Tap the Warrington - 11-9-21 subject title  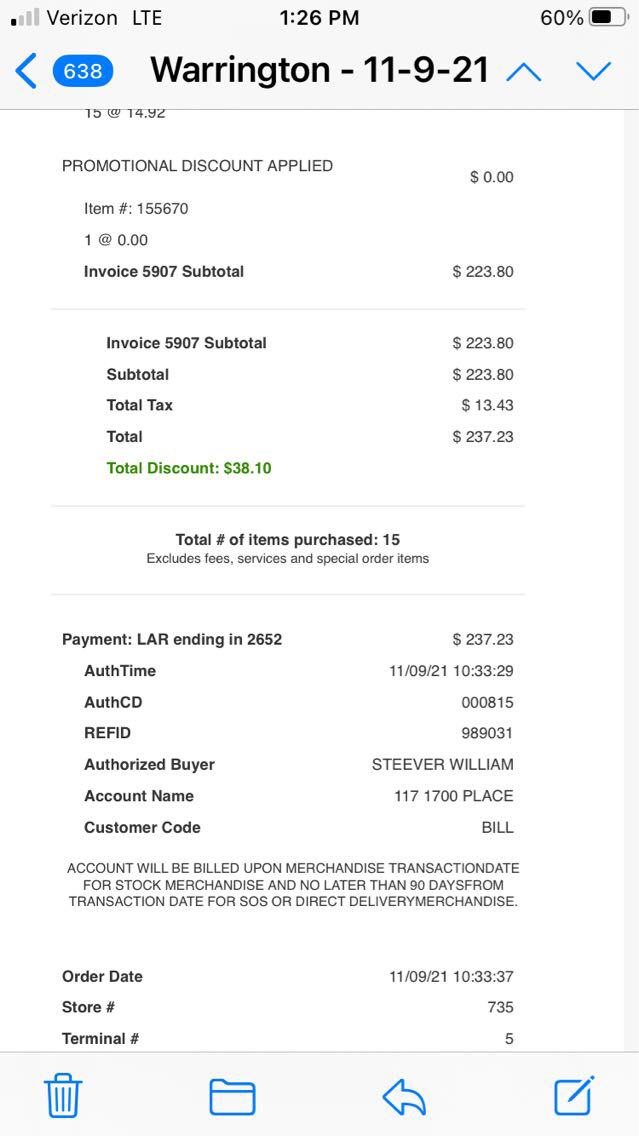click(320, 70)
